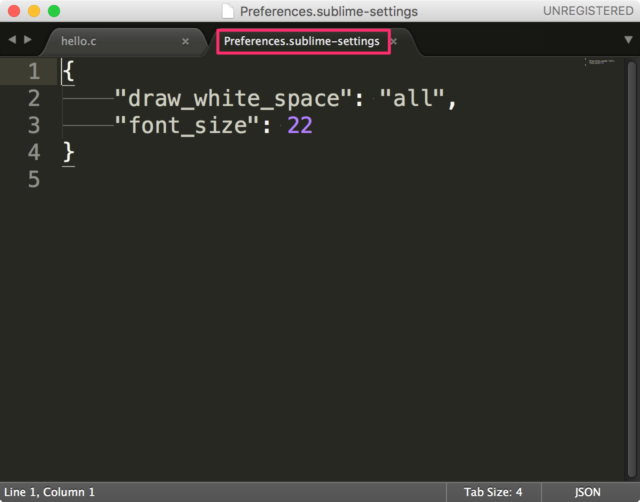Go to next tab with right arrow
Viewport: 640px width, 502px height.
[x=28, y=40]
